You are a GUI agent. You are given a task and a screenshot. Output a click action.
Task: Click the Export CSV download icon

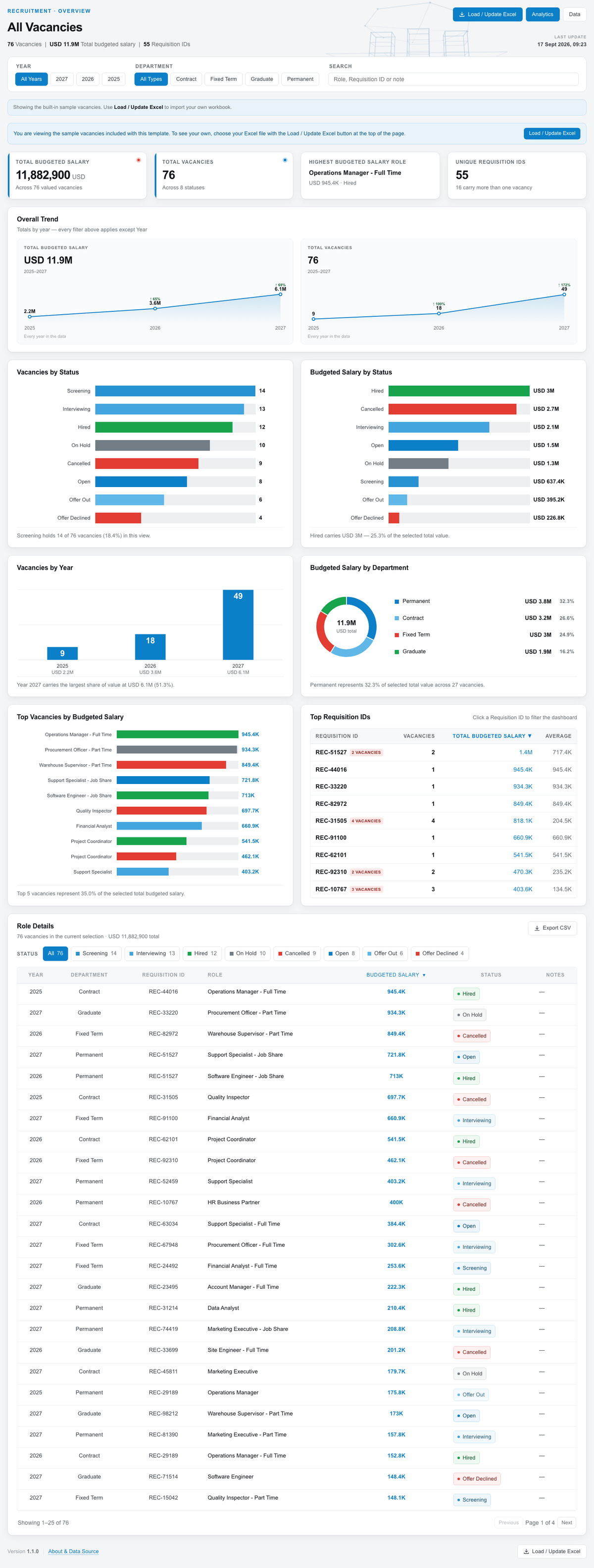(537, 928)
